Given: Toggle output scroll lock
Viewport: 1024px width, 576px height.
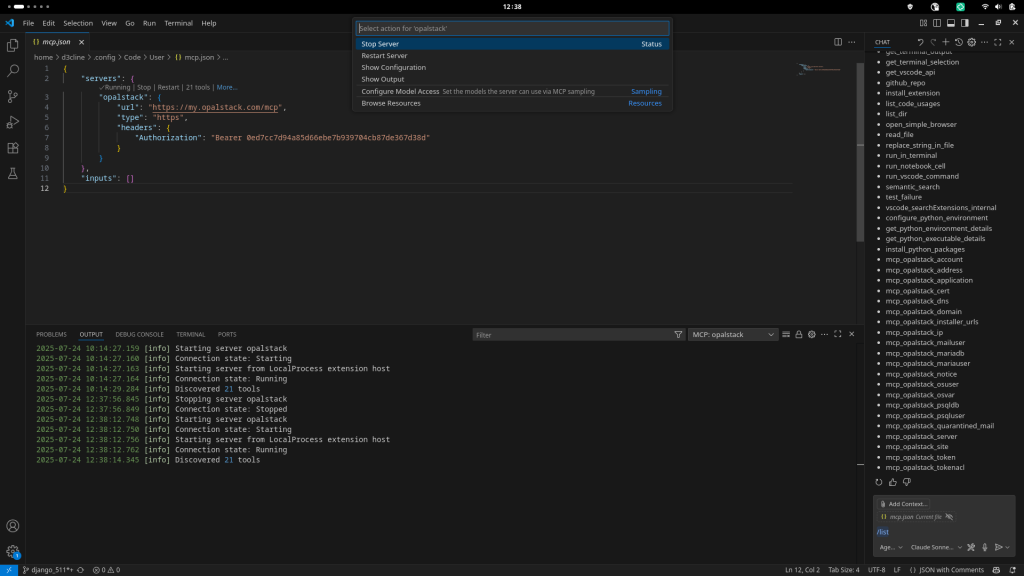Looking at the screenshot, I should [x=799, y=334].
